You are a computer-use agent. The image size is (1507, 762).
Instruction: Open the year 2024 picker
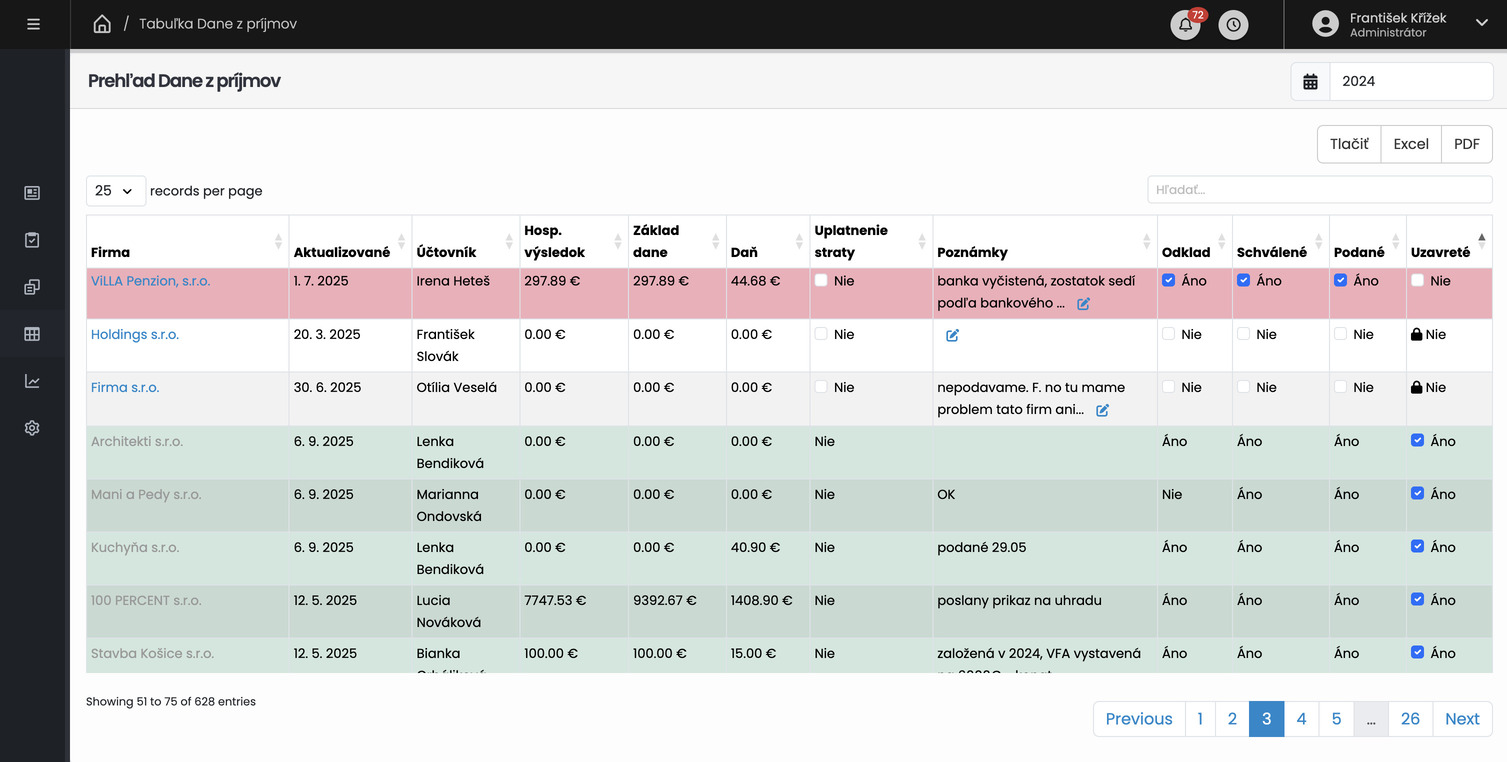(x=1409, y=82)
